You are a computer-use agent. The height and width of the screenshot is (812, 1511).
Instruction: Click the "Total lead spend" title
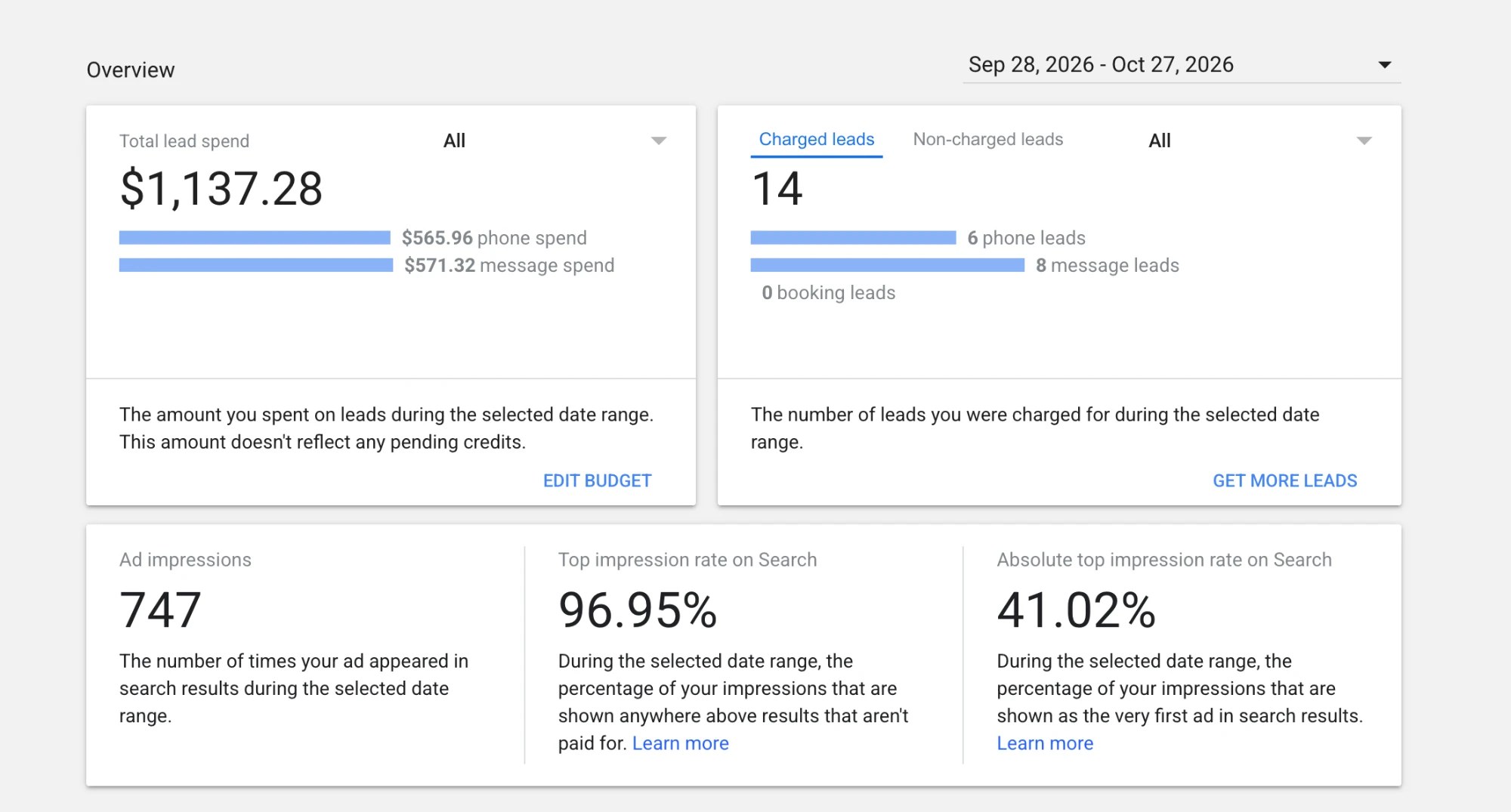tap(184, 141)
